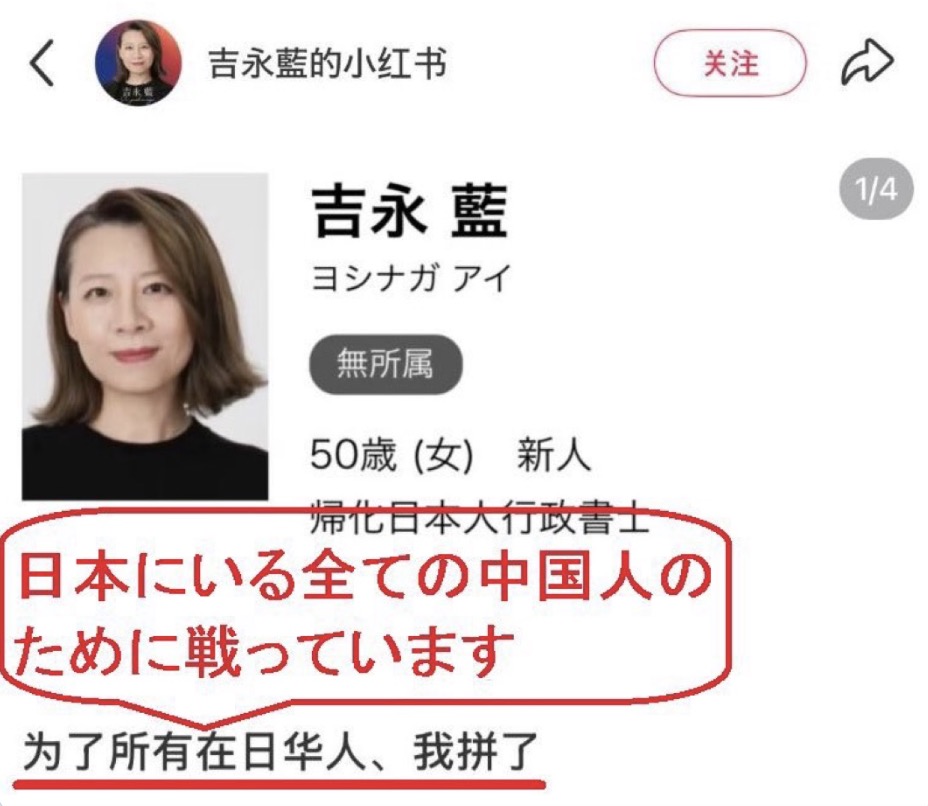Select caption phrase 我拼了

(475, 752)
